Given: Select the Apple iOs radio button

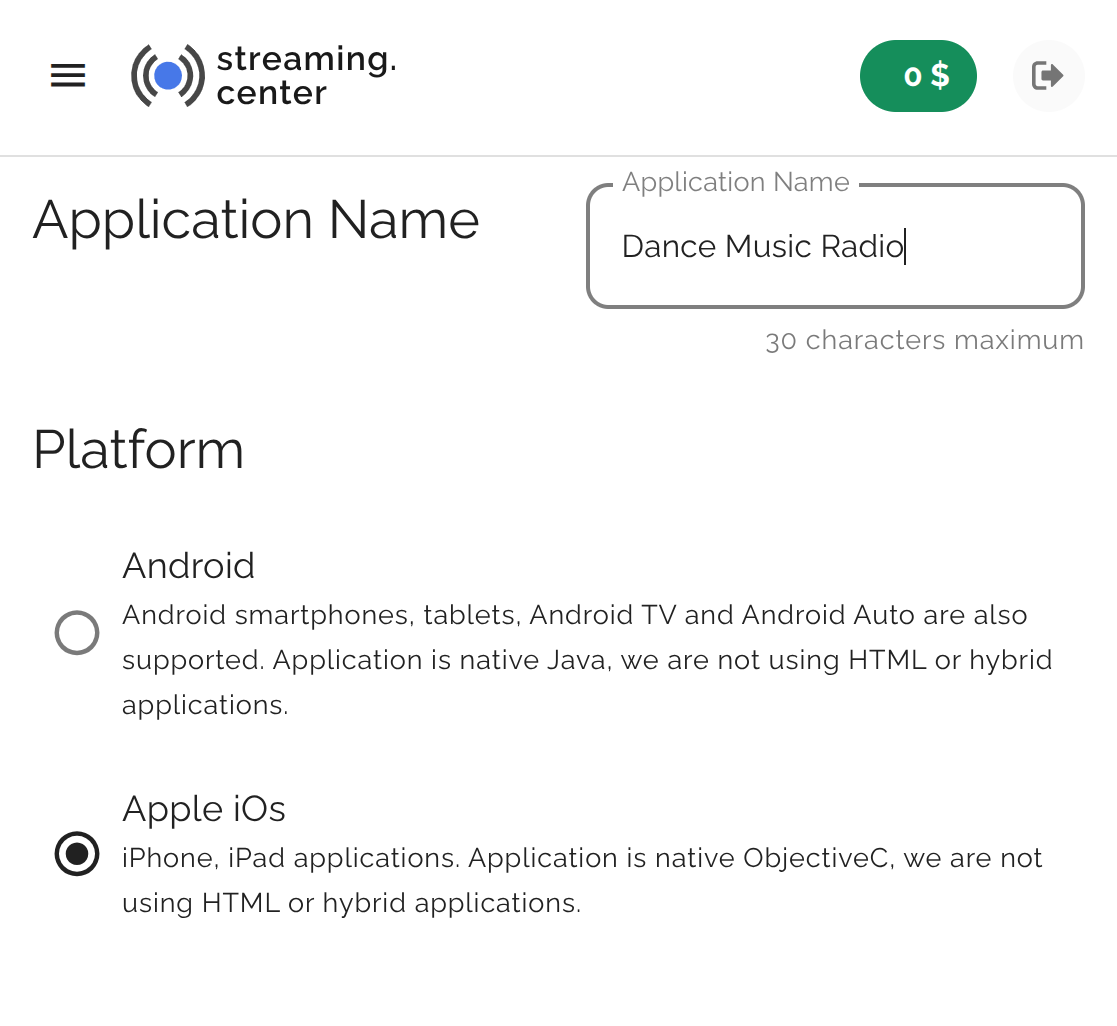Looking at the screenshot, I should [x=77, y=854].
